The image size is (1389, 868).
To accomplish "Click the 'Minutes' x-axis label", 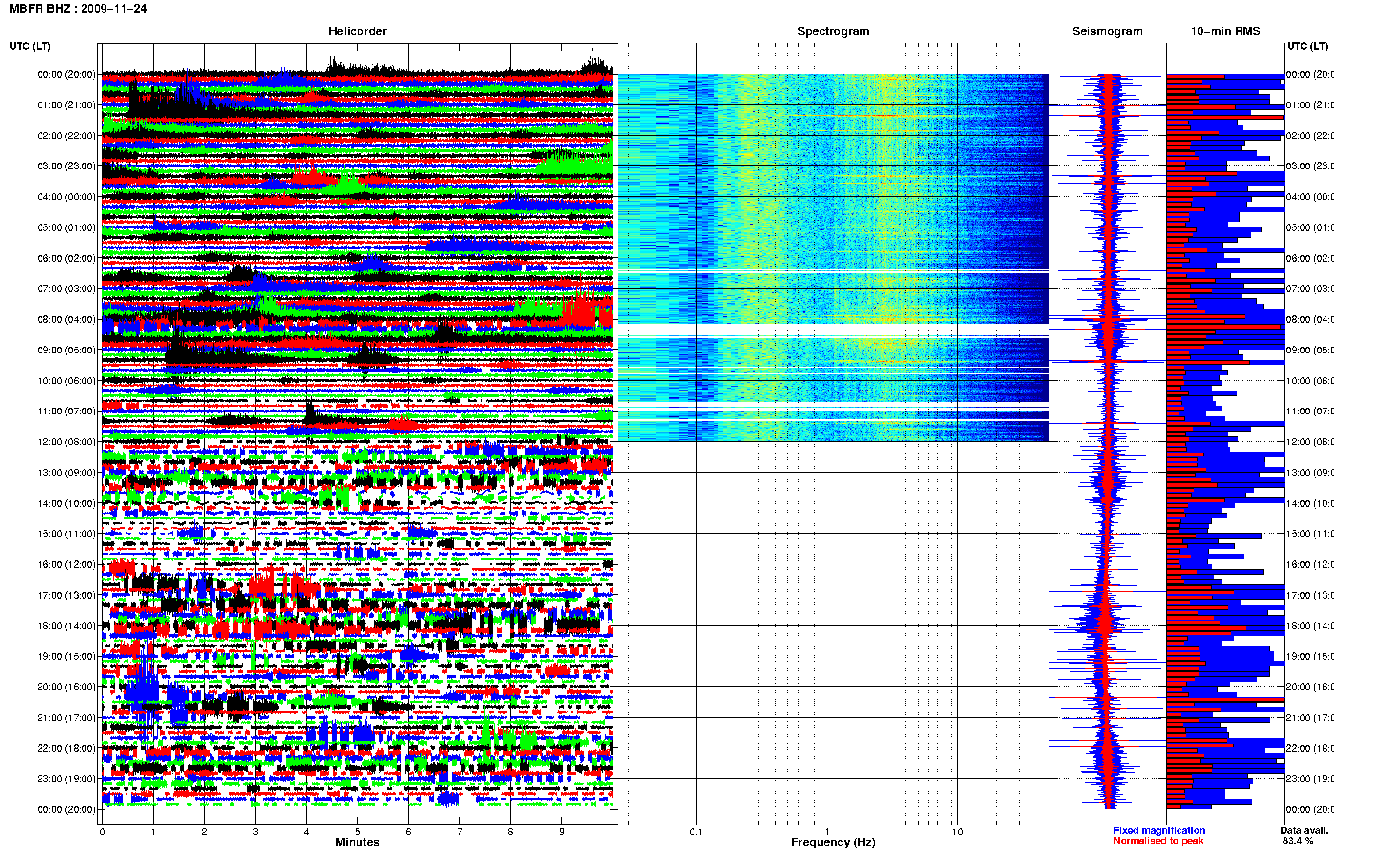I will (x=357, y=842).
